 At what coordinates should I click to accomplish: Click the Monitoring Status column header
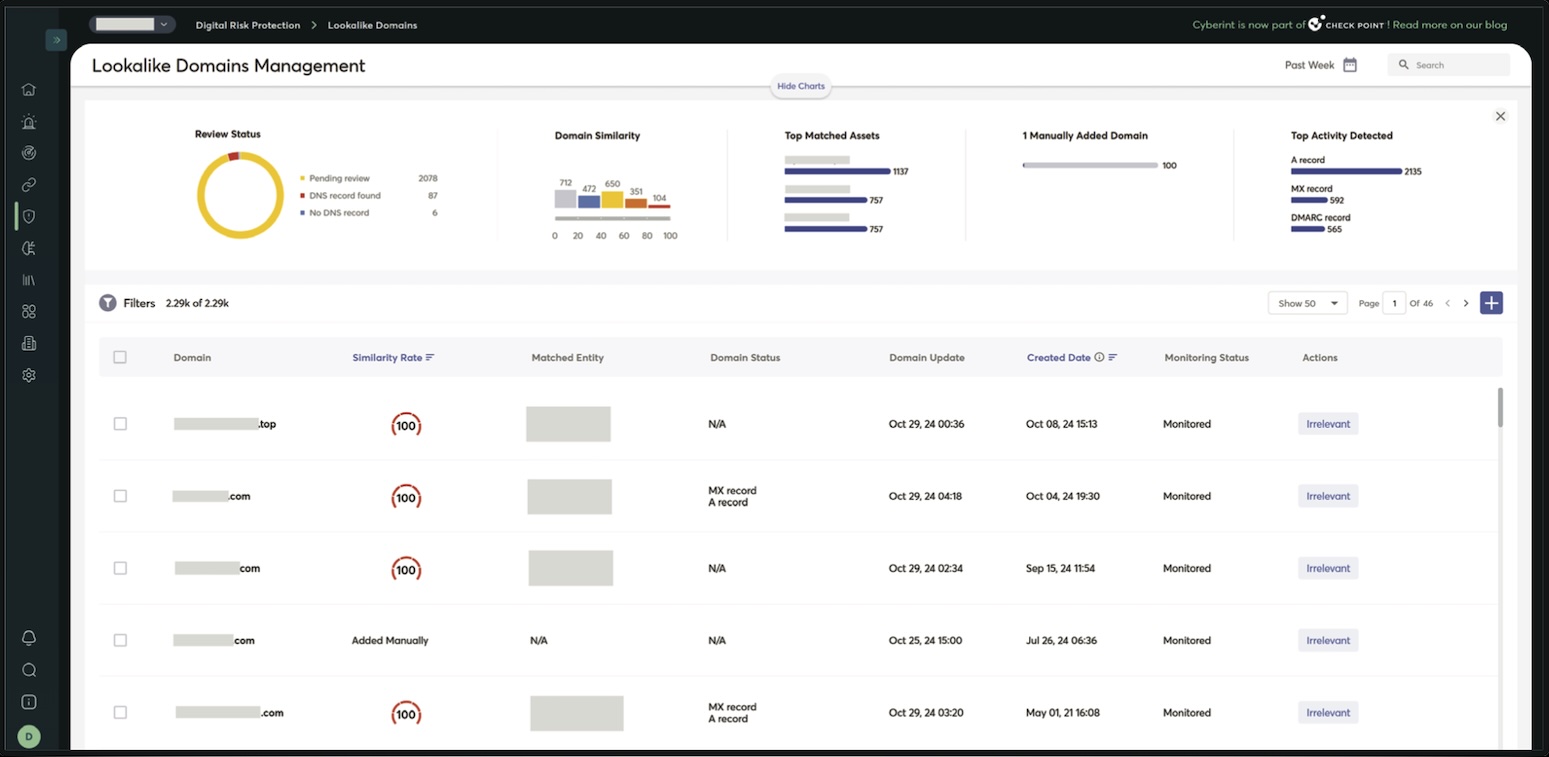point(1206,357)
